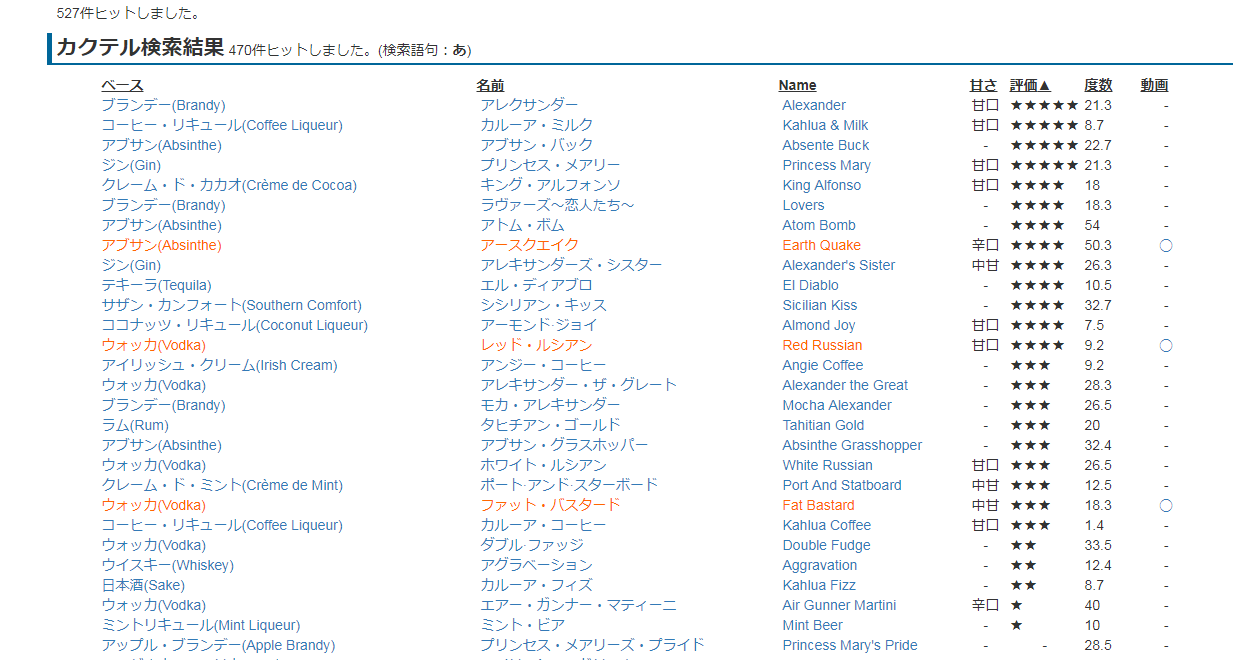Viewport: 1233px width, 660px height.
Task: Click the 名前 column header
Action: coord(490,85)
